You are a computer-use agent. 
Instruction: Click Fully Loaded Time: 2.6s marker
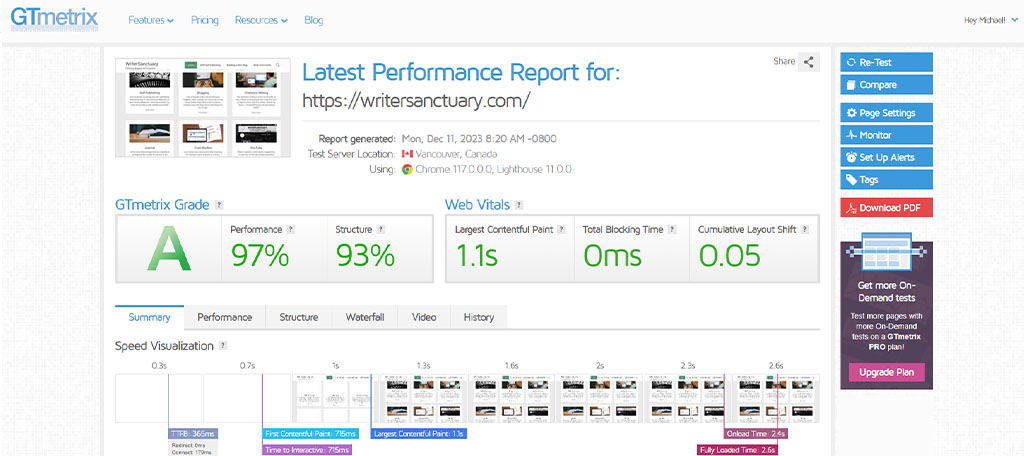737,449
